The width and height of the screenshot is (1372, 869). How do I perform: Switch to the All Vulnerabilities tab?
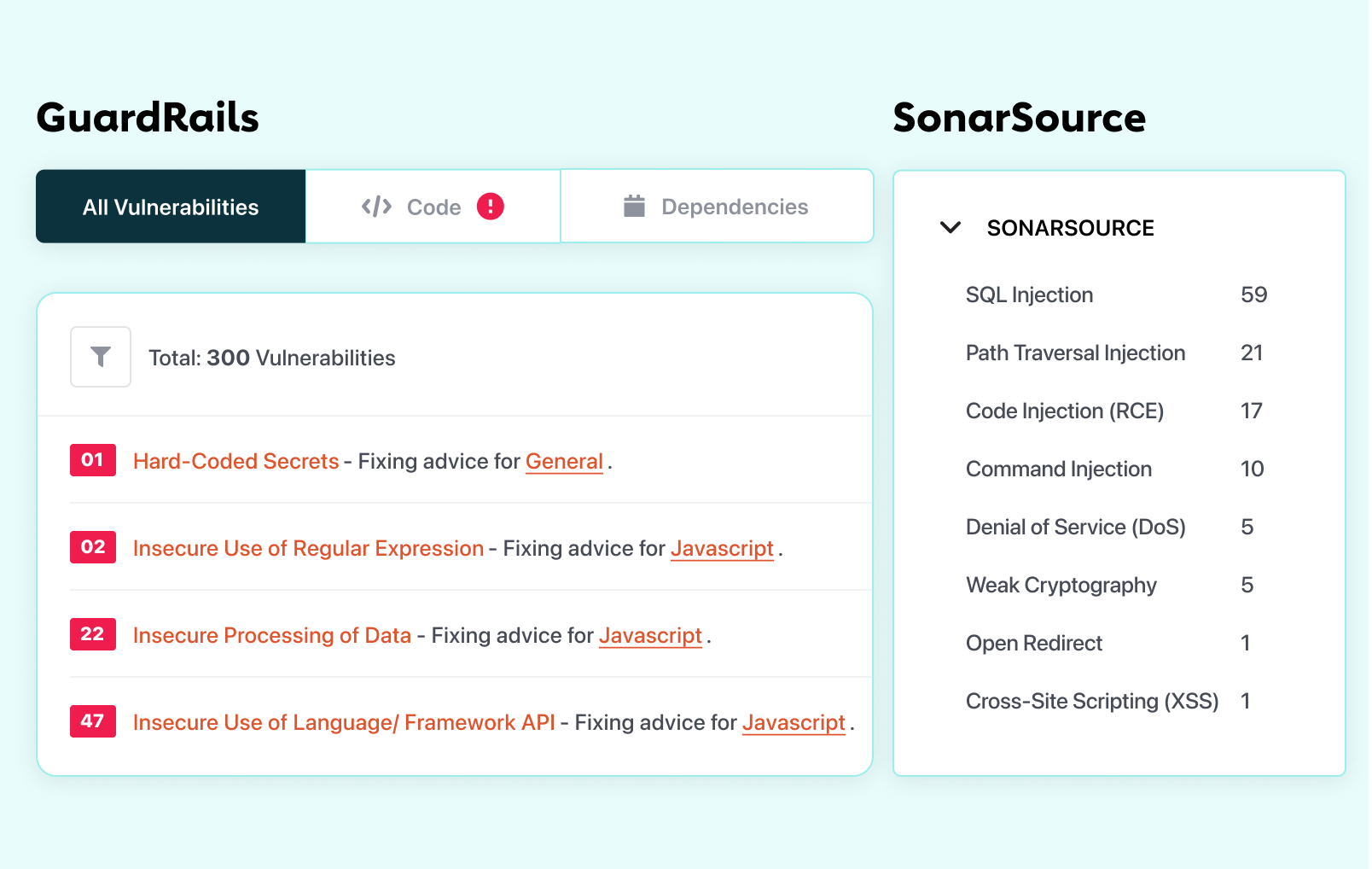point(170,206)
